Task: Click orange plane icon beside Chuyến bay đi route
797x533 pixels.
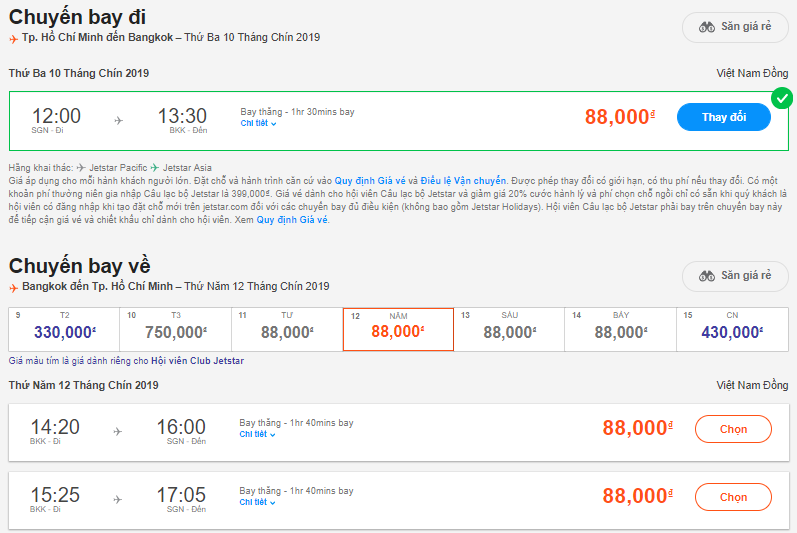Action: pyautogui.click(x=13, y=38)
